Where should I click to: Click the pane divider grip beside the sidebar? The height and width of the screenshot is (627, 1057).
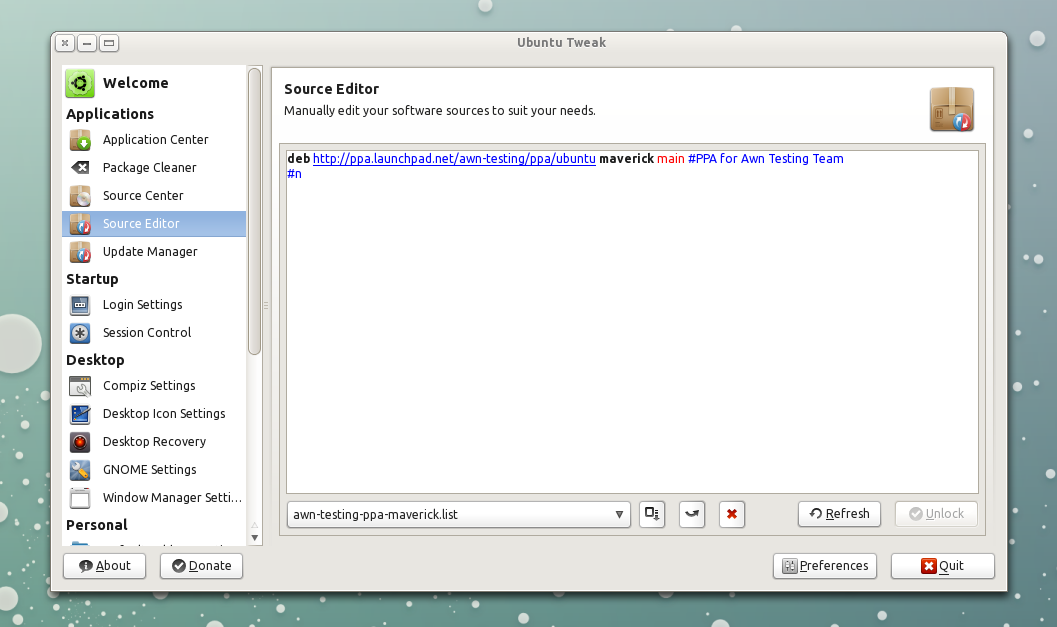click(266, 305)
